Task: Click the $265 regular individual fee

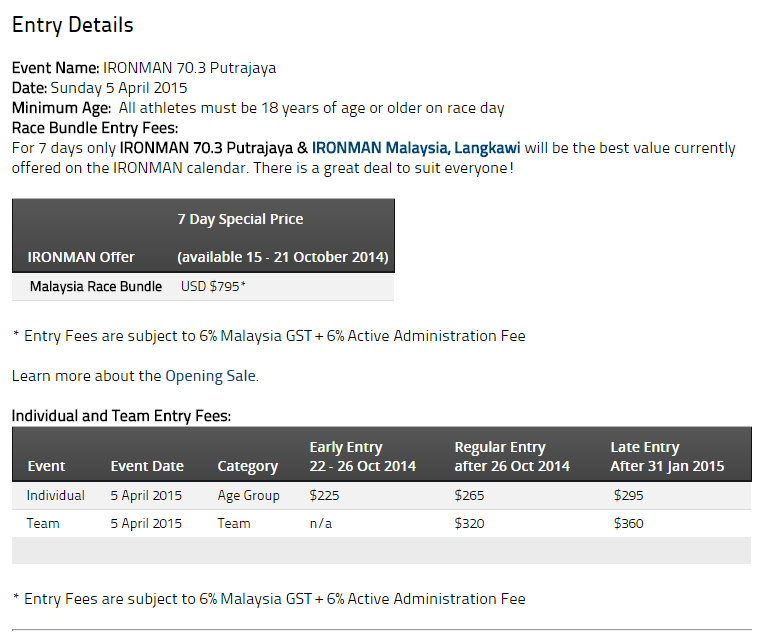Action: pyautogui.click(x=469, y=495)
